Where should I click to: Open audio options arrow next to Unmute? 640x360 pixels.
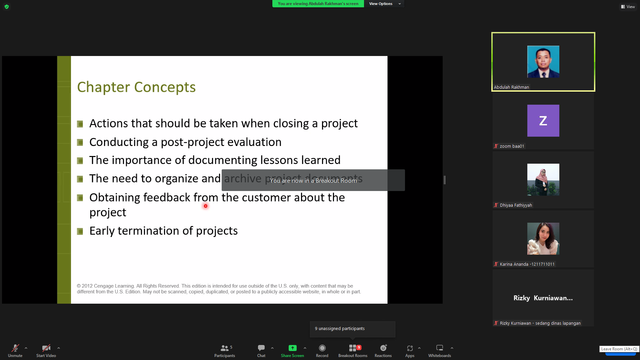(26, 348)
